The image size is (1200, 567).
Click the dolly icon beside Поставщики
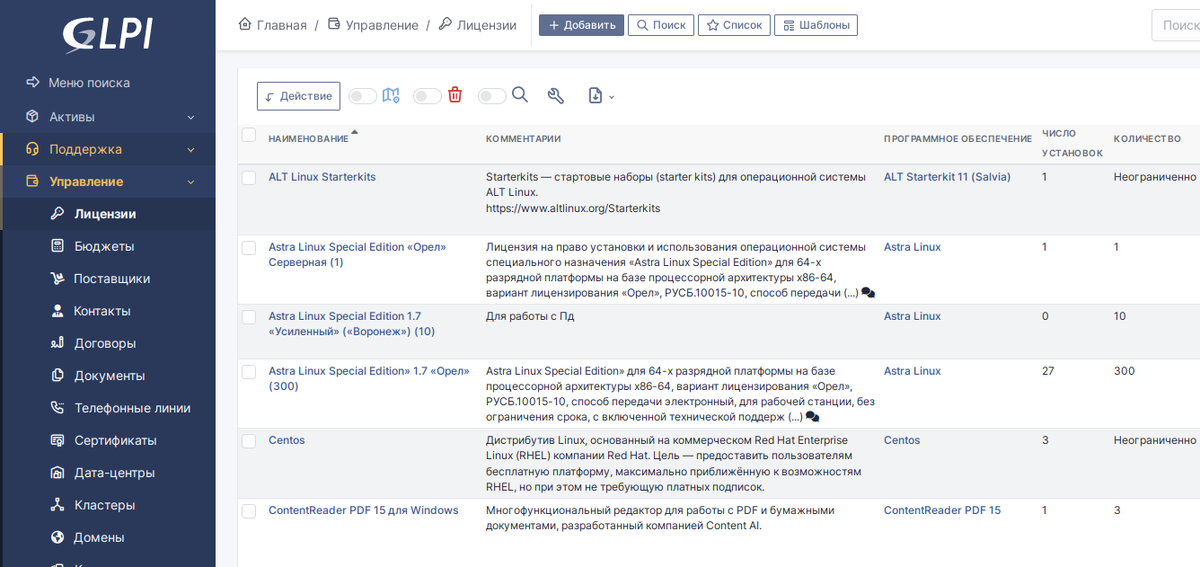point(57,278)
